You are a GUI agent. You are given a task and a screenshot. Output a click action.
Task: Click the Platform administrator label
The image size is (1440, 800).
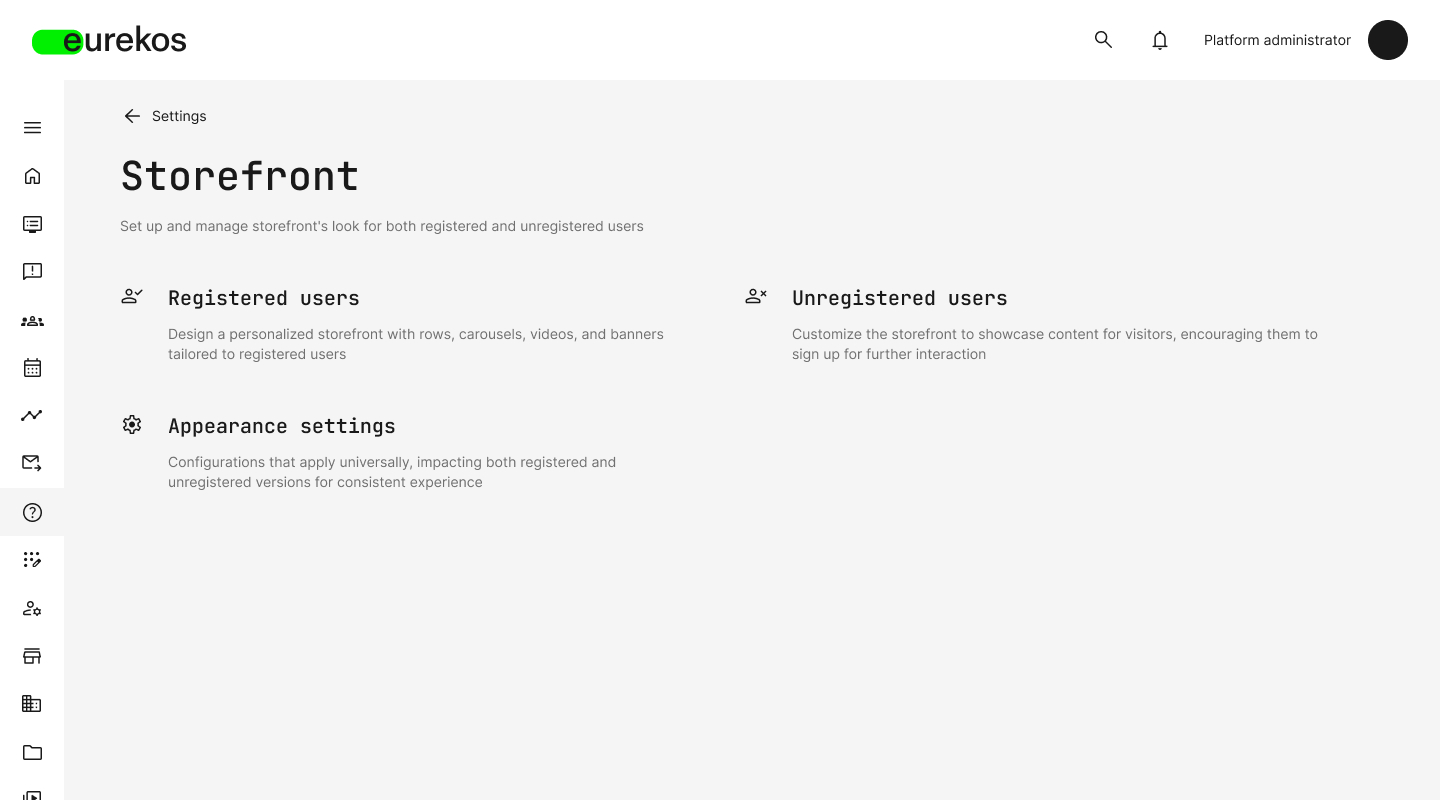(1277, 40)
